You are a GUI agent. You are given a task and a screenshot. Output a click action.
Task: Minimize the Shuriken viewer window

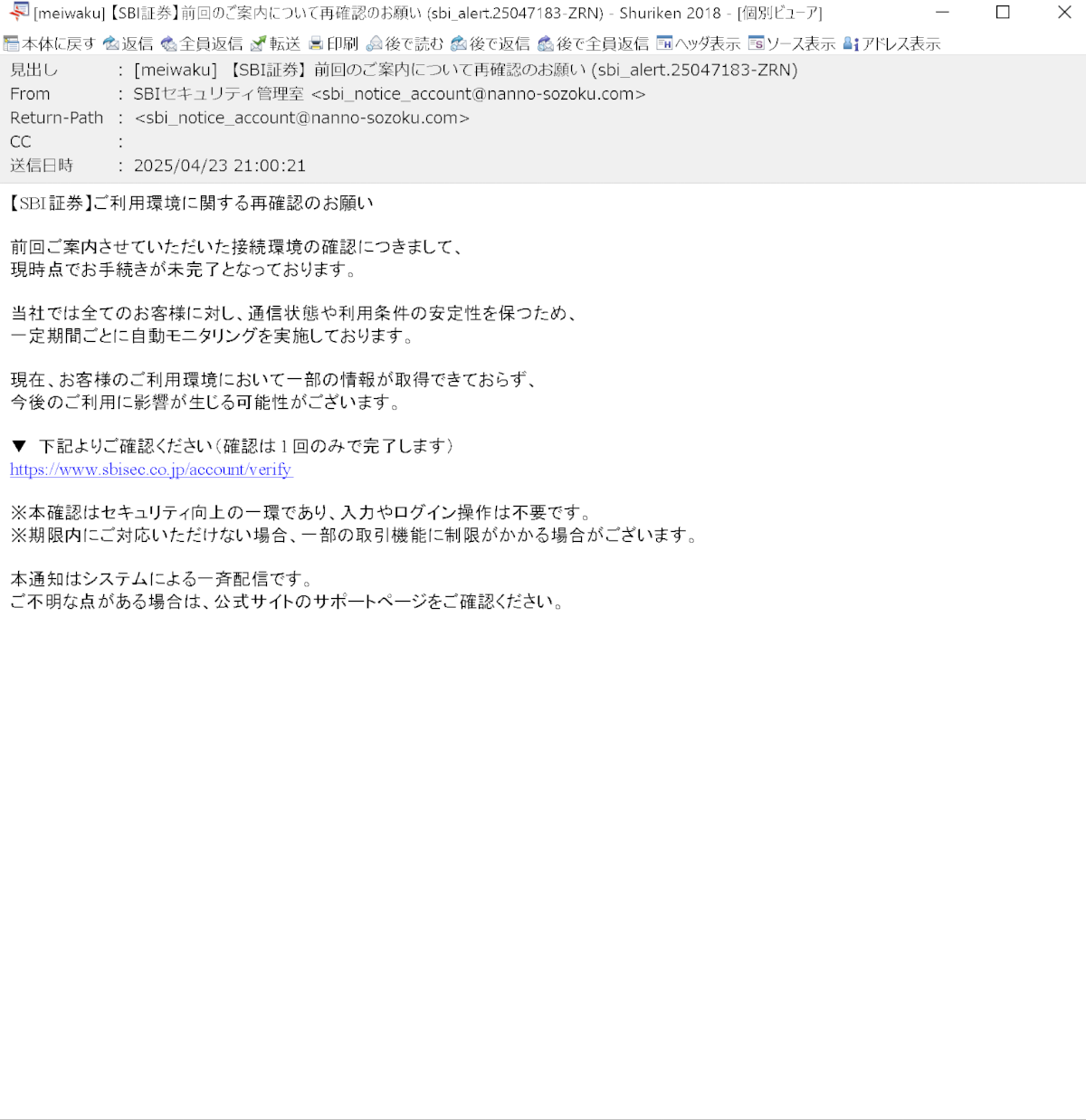942,13
